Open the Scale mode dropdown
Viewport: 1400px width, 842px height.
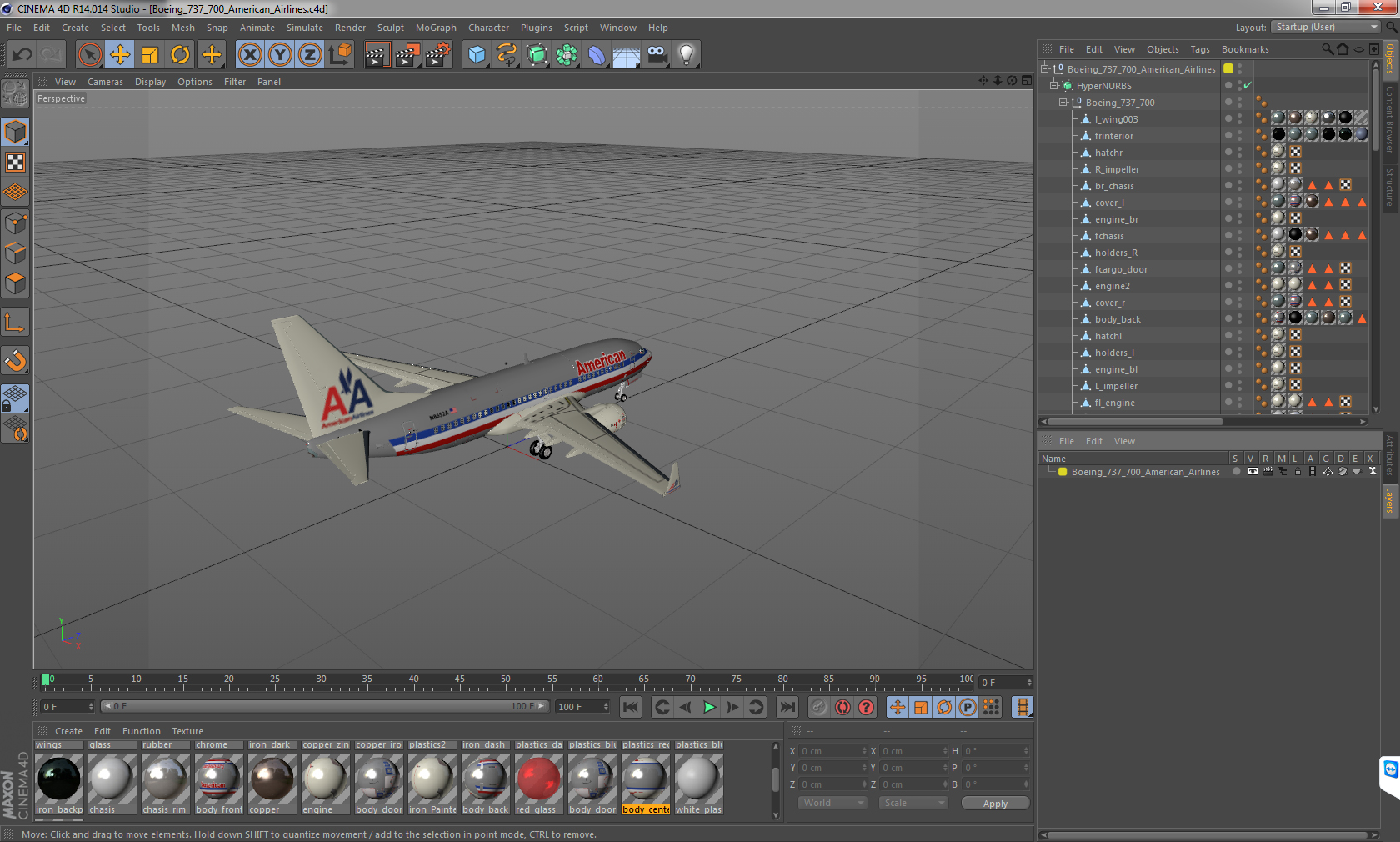[913, 803]
